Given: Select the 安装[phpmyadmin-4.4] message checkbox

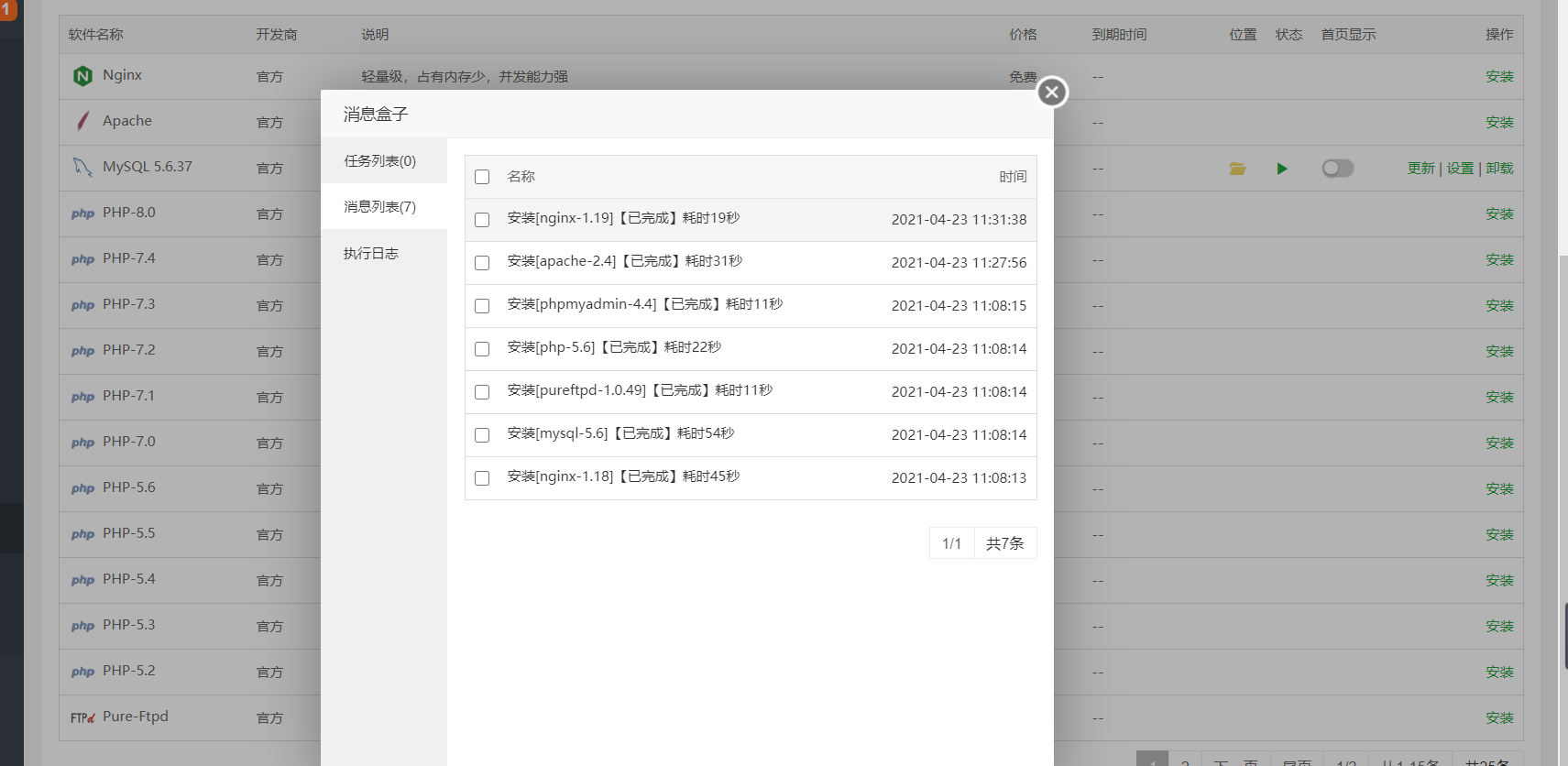Looking at the screenshot, I should click(x=482, y=306).
